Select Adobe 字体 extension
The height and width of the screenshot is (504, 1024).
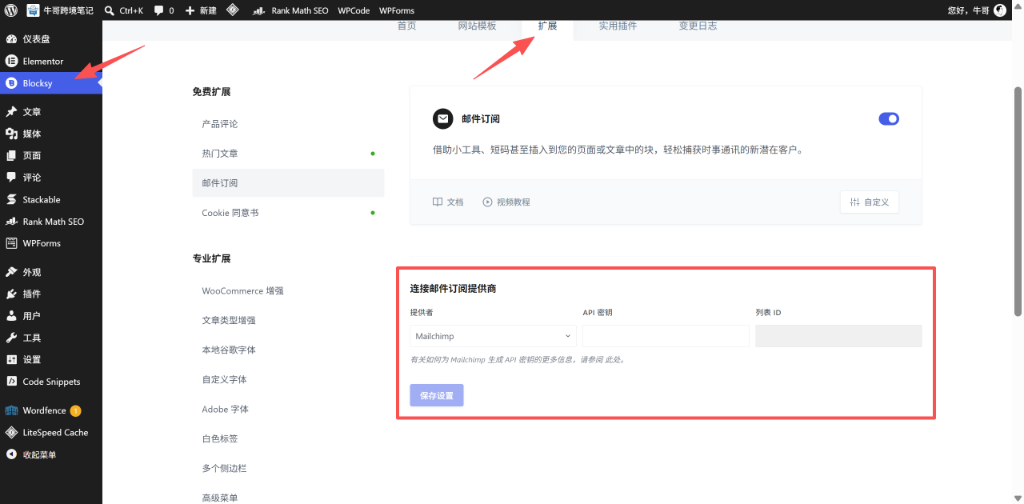288,409
